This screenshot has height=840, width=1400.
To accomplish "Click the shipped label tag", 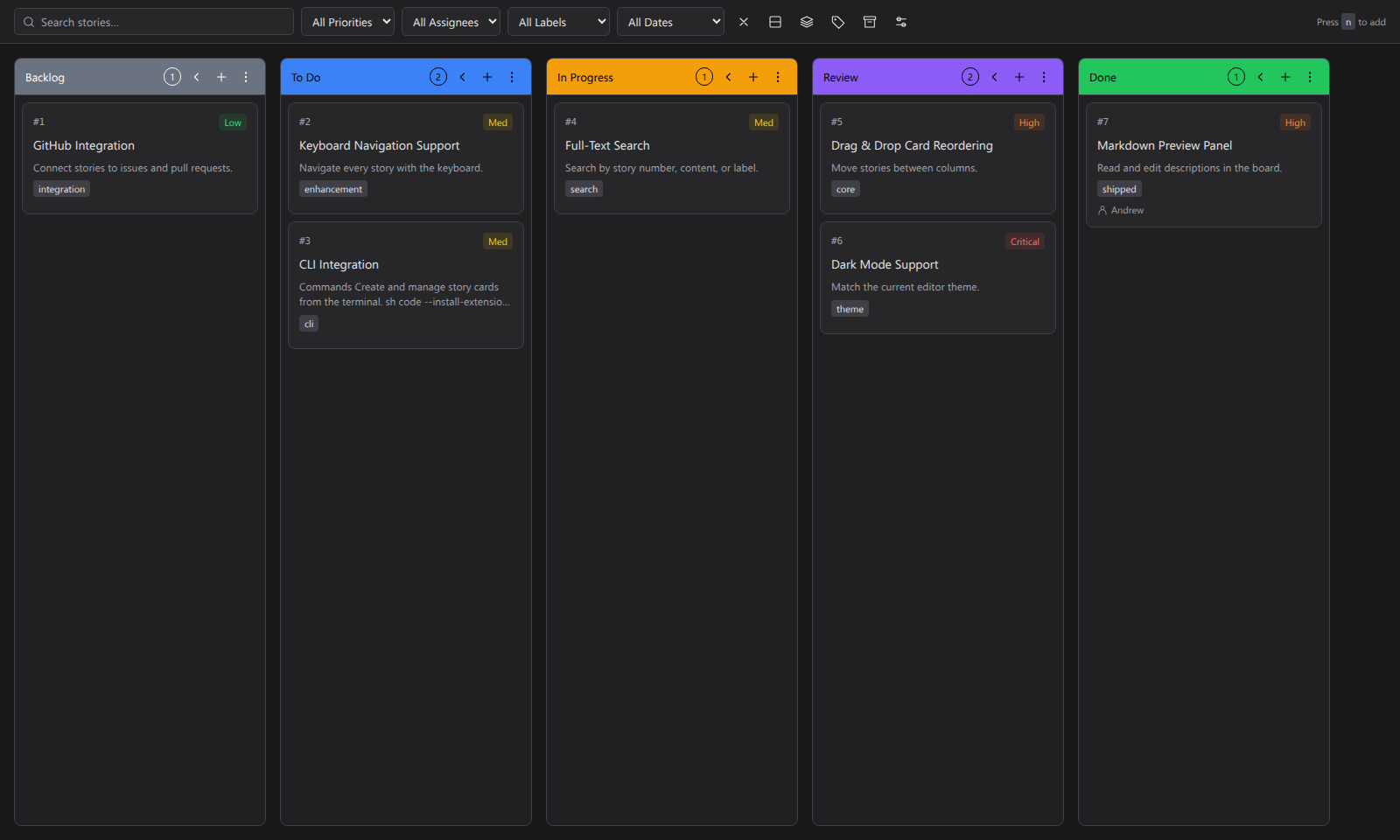I will 1119,189.
